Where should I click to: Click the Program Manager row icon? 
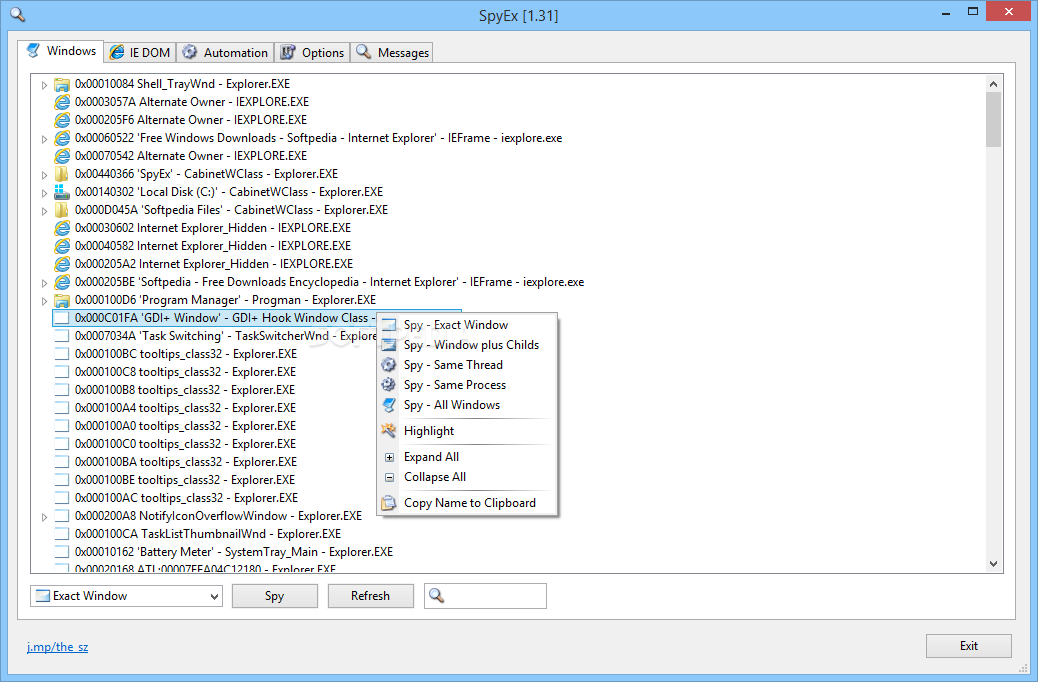click(62, 300)
